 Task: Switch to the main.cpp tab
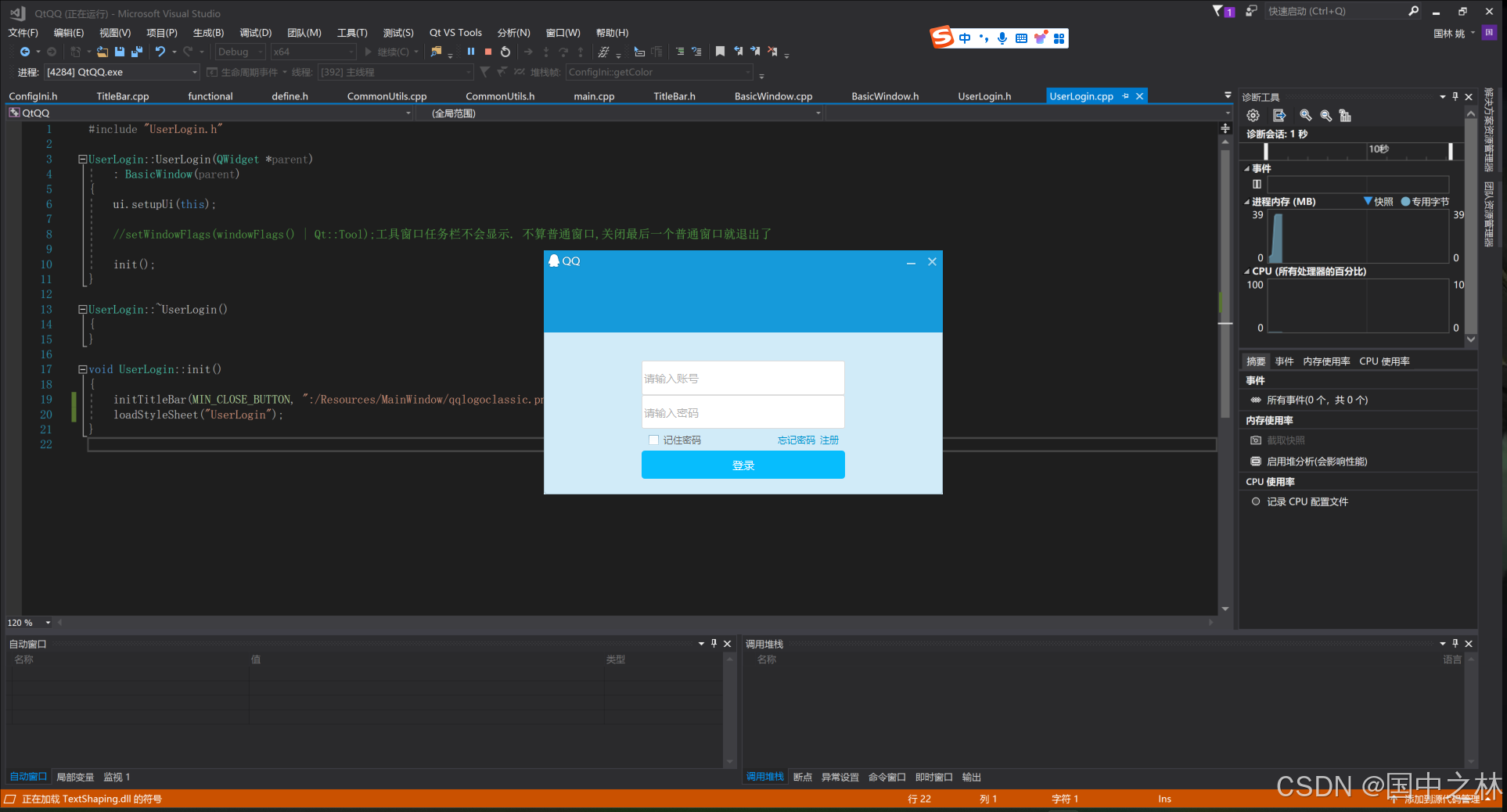594,96
